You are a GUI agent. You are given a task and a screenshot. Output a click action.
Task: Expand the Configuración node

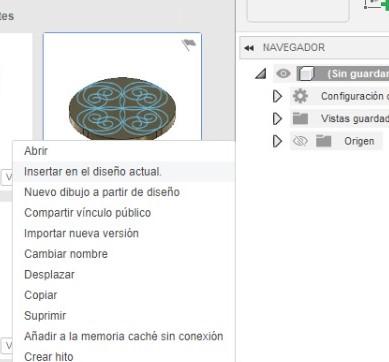[277, 96]
